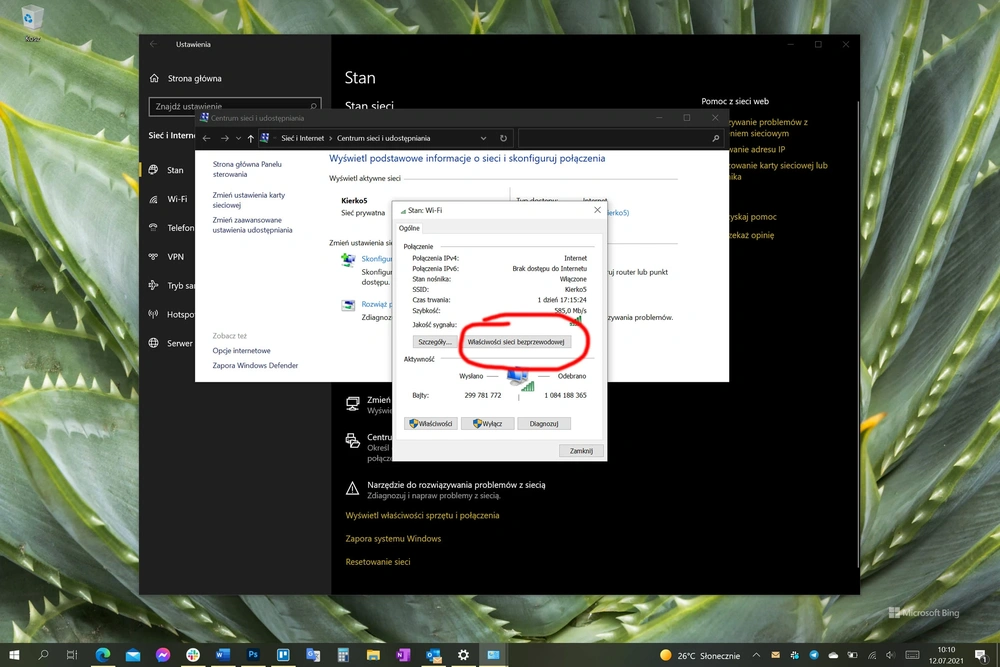
Task: Click Centrum sieci i udostępniania breadcrumb
Action: point(383,138)
